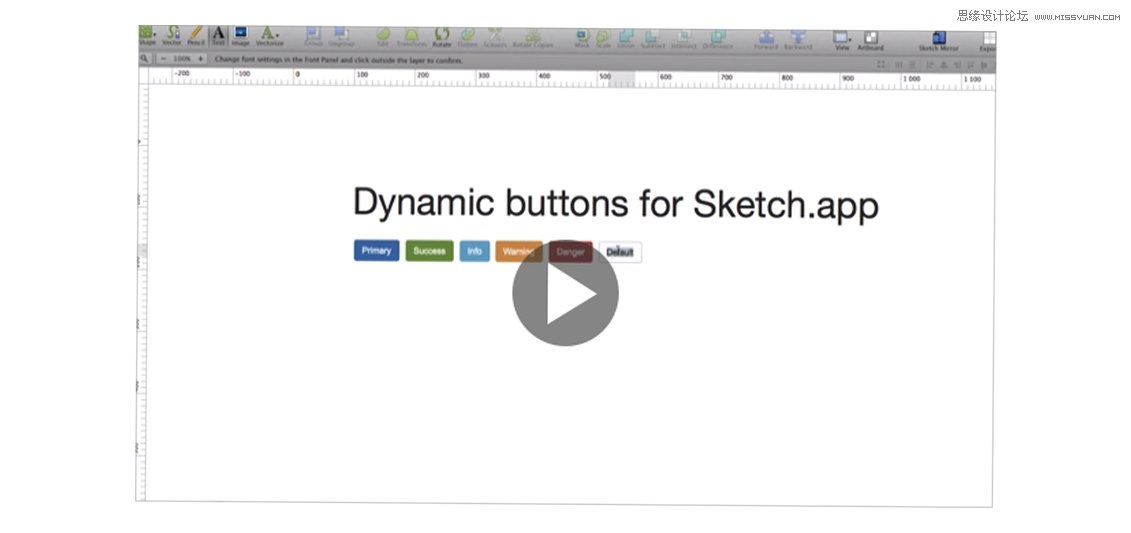Click the Image tool icon

[x=241, y=36]
